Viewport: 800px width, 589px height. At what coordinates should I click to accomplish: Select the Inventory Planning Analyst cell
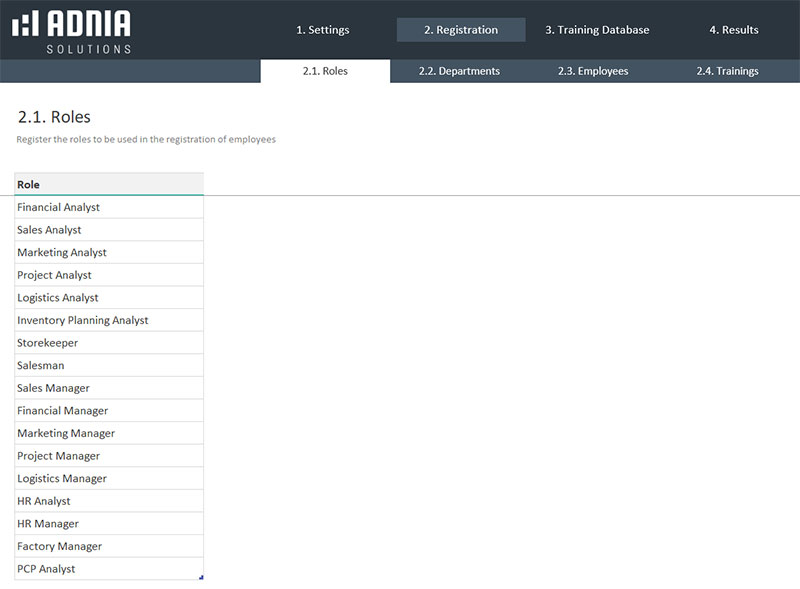coord(108,320)
